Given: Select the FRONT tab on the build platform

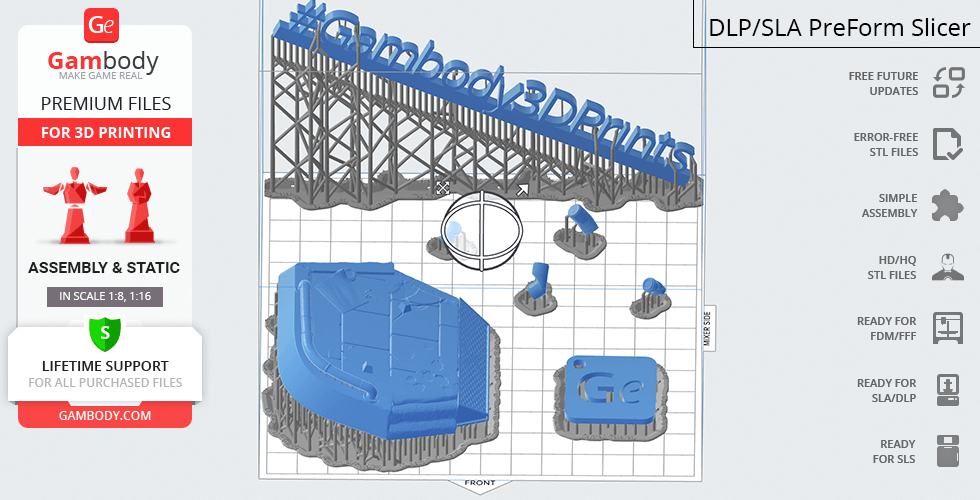Looking at the screenshot, I should pos(480,483).
